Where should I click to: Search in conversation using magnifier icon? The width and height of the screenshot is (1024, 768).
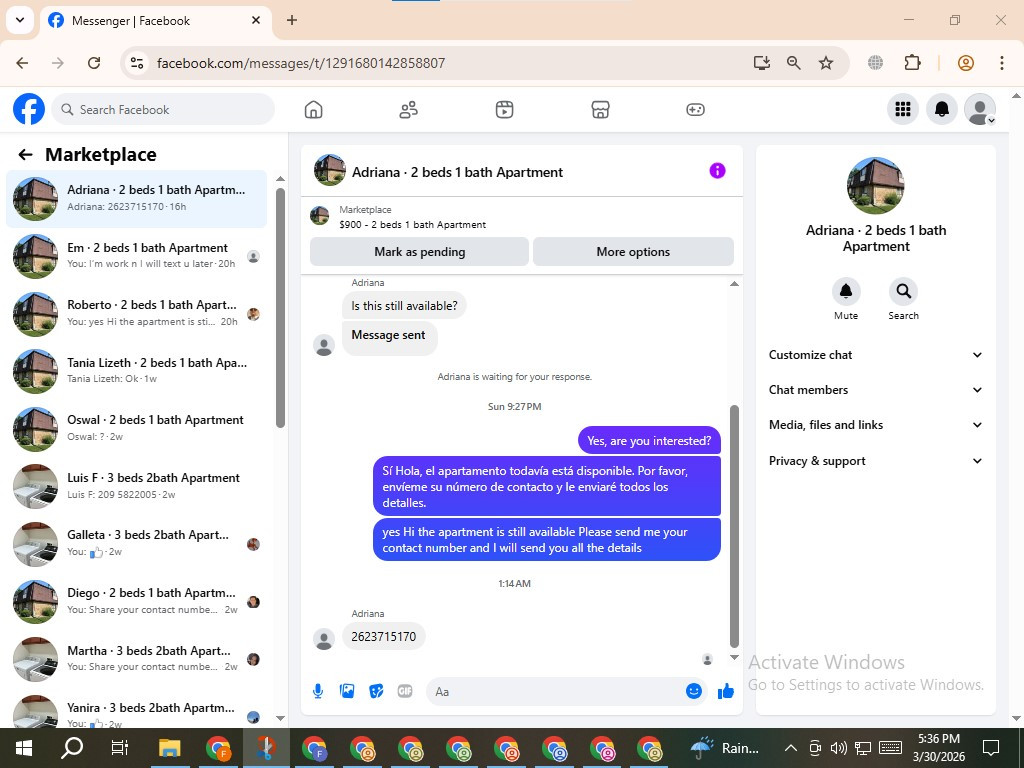pos(903,291)
